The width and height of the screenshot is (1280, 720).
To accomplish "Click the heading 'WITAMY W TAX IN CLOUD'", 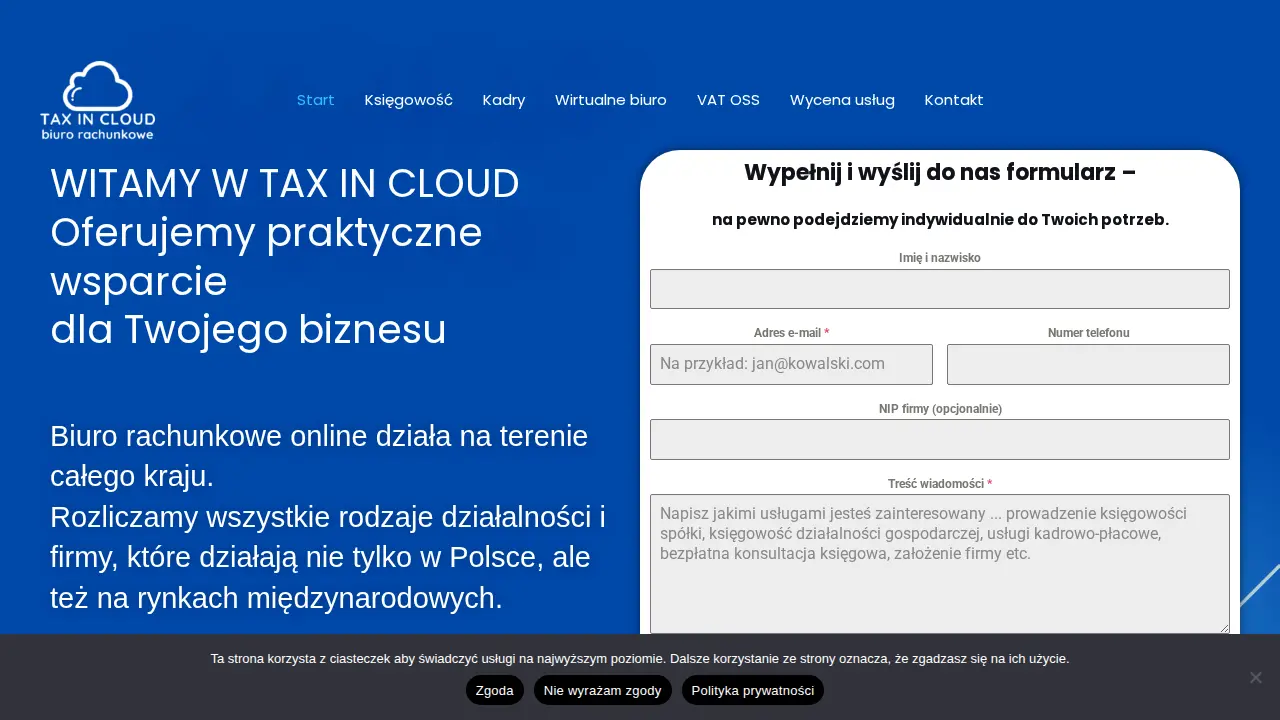I will tap(285, 184).
